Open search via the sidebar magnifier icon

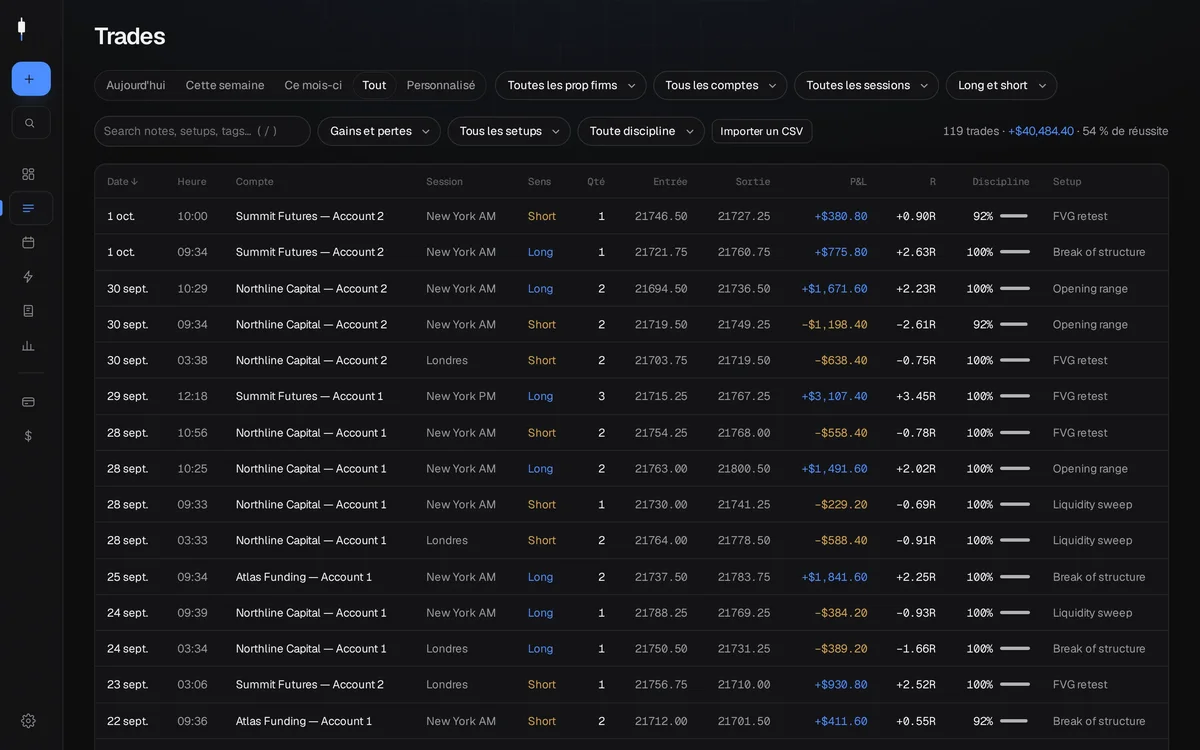(30, 123)
